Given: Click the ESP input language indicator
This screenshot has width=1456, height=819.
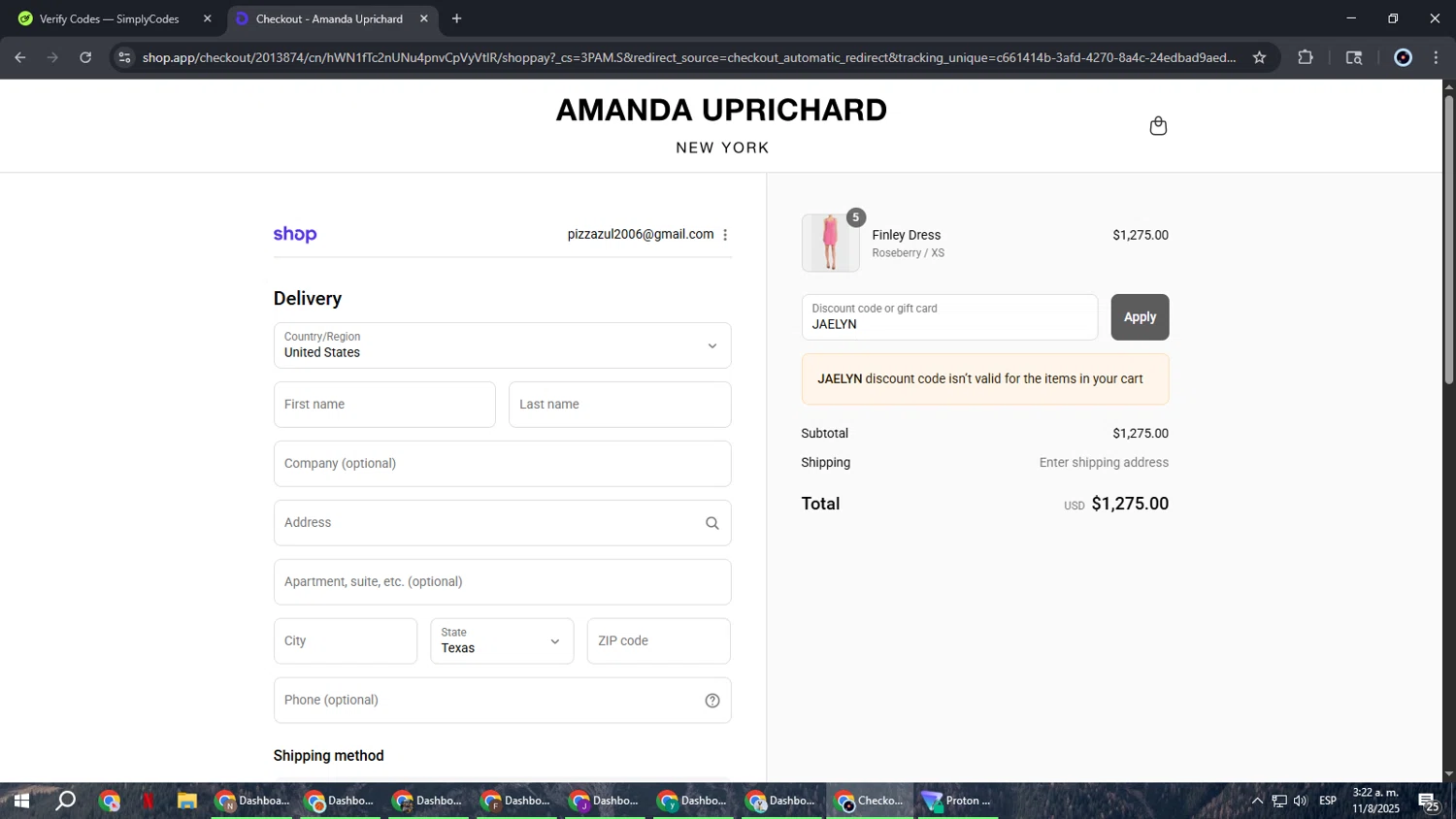Looking at the screenshot, I should (1328, 801).
